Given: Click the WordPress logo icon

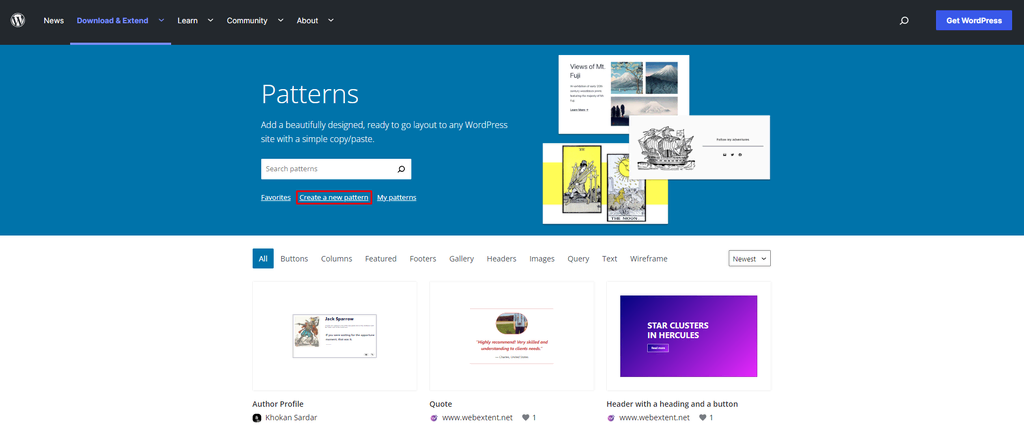Looking at the screenshot, I should (18, 20).
